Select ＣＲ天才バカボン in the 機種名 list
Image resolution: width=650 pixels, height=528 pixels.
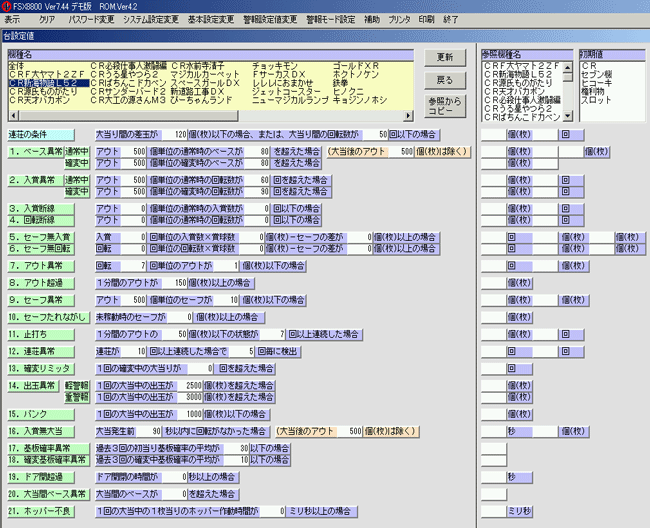pos(39,100)
